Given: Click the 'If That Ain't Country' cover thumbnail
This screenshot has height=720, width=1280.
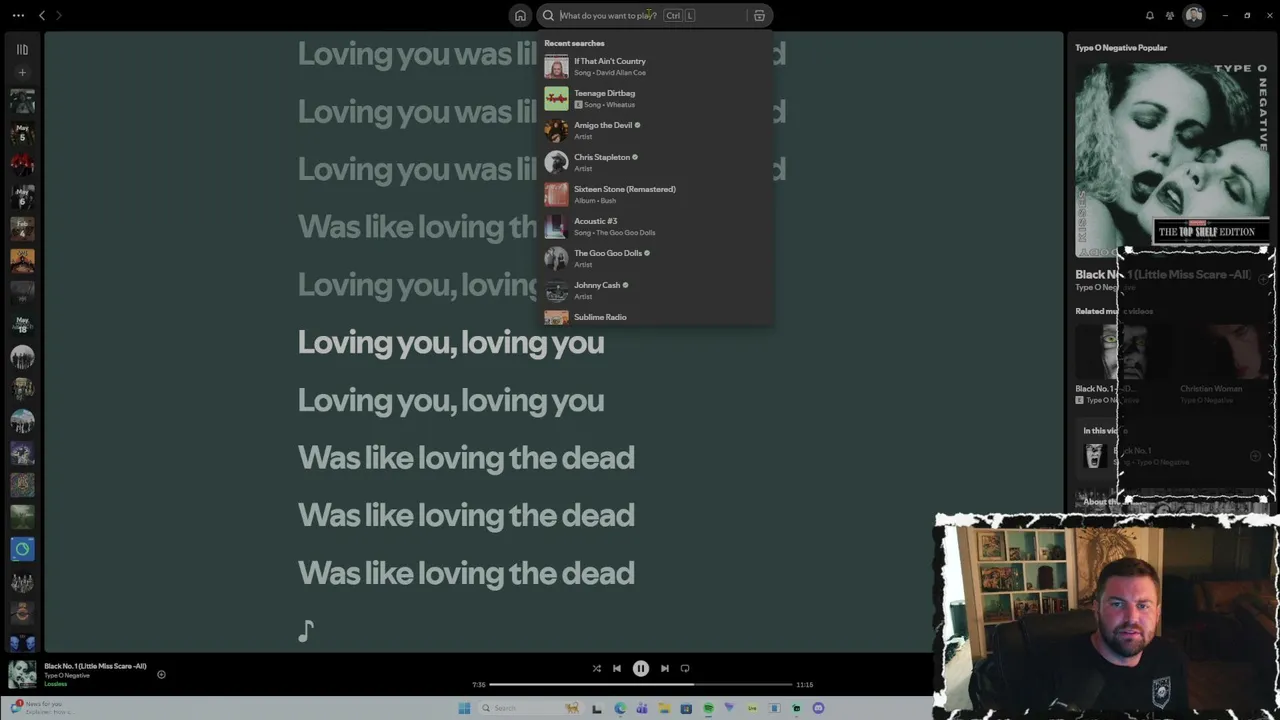Looking at the screenshot, I should click(x=556, y=67).
